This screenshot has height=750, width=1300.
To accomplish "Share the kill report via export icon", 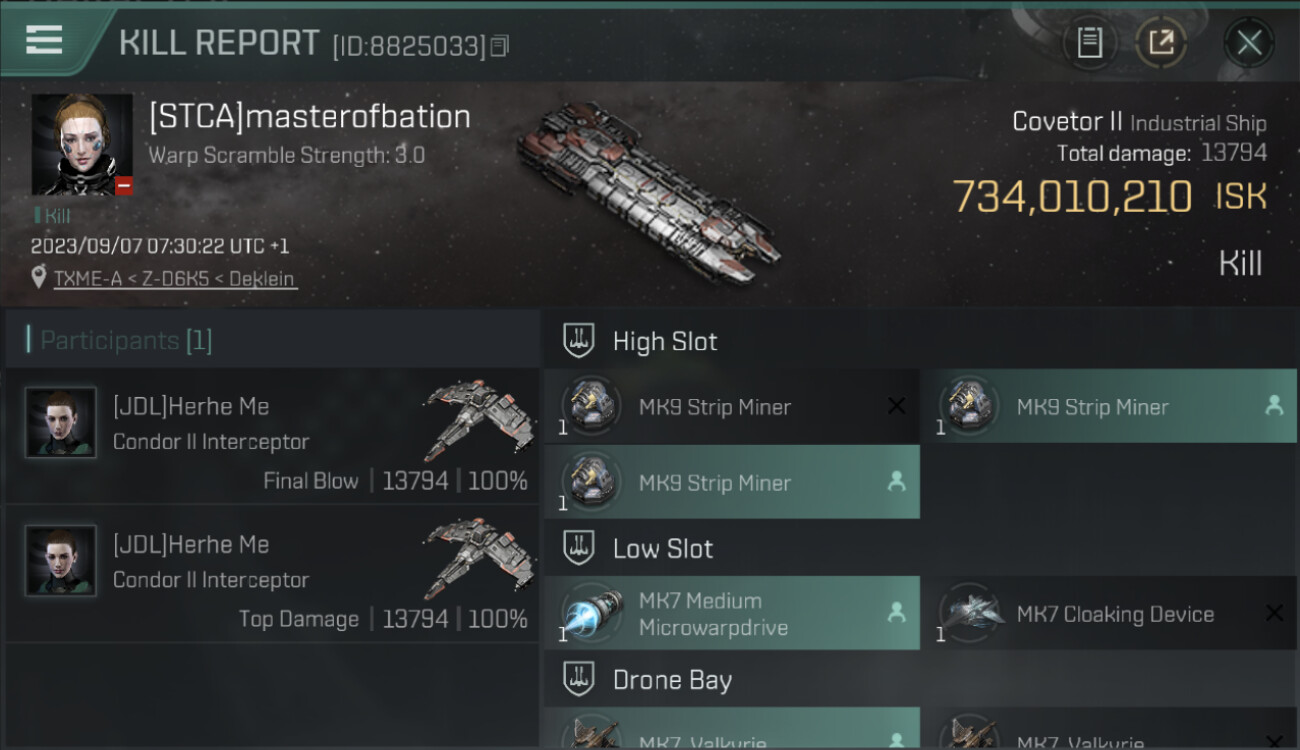I will click(x=1160, y=43).
